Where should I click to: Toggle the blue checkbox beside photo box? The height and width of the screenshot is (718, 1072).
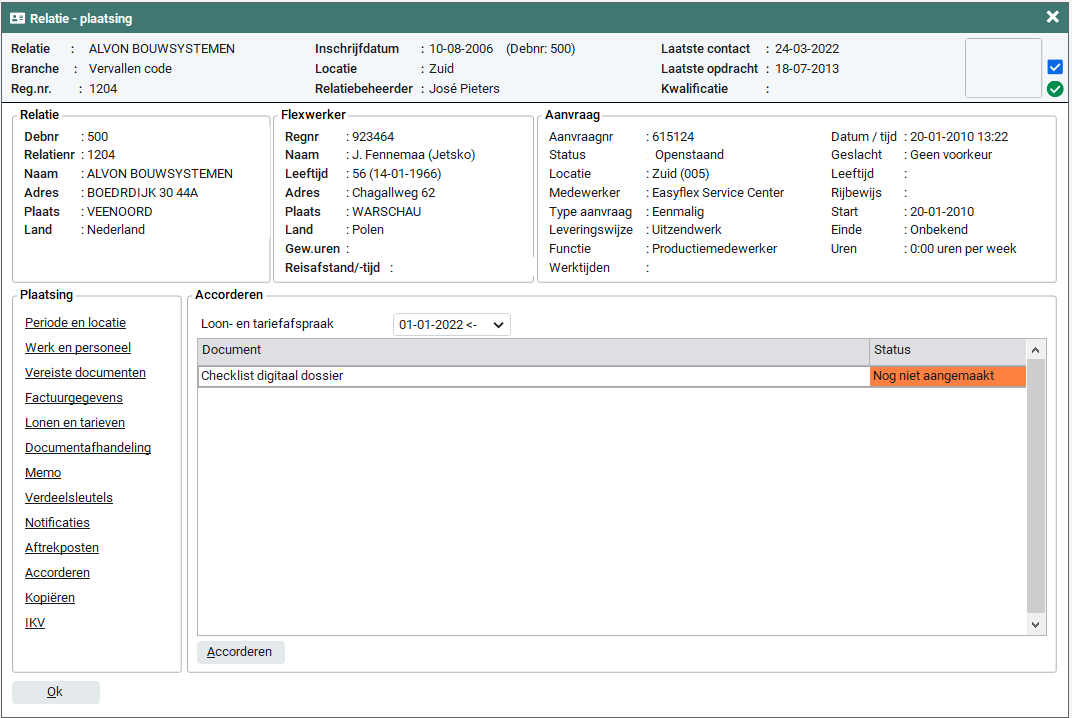point(1054,67)
